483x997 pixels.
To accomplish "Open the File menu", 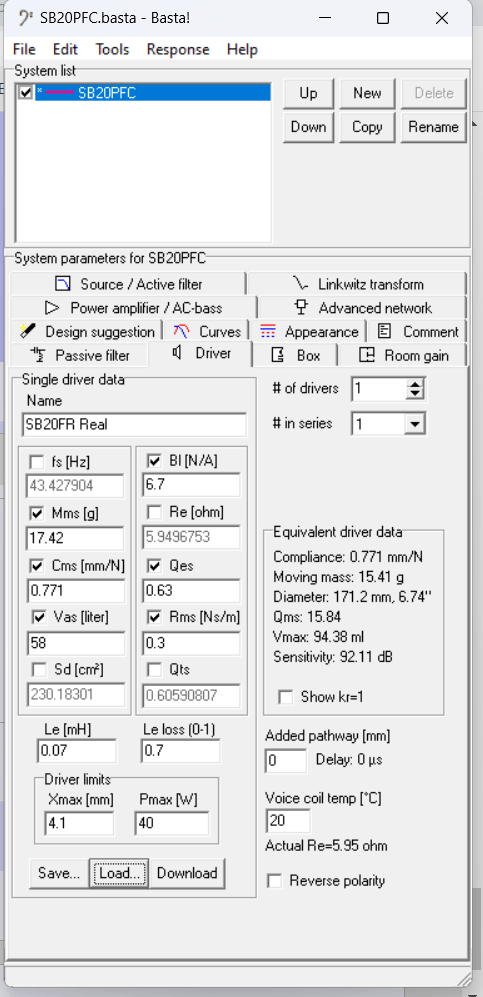I will (24, 50).
